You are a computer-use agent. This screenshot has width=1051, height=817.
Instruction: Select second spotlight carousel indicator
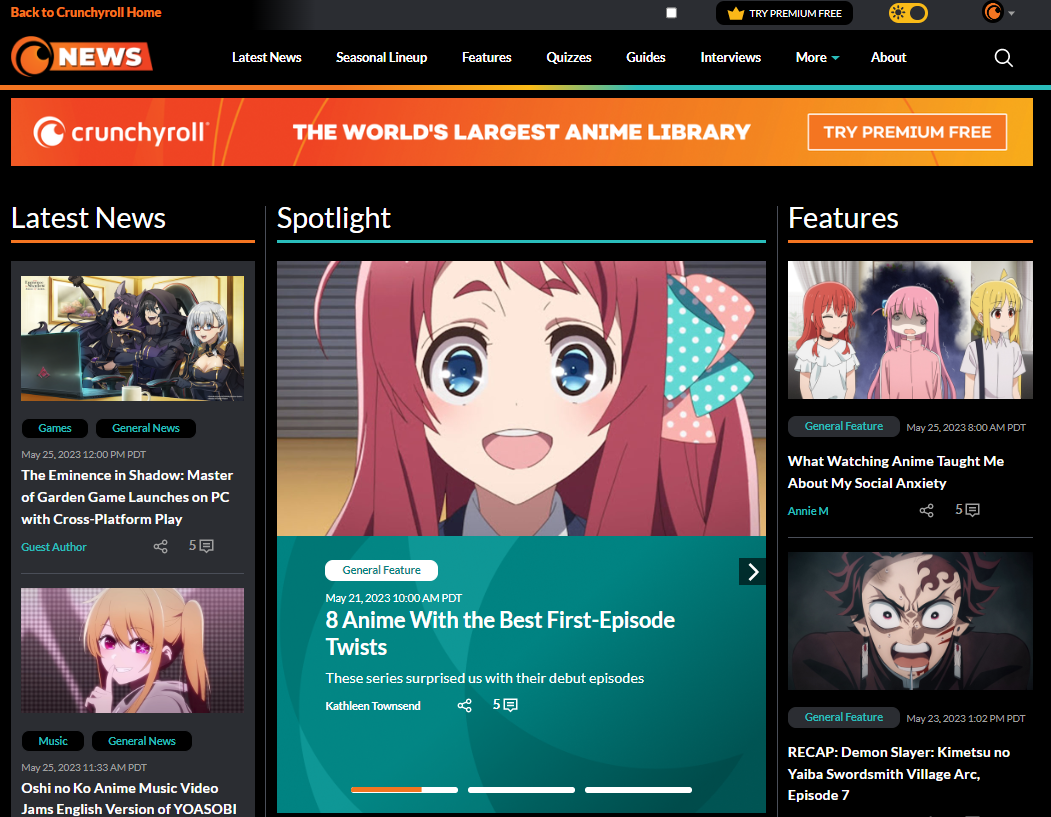[521, 790]
